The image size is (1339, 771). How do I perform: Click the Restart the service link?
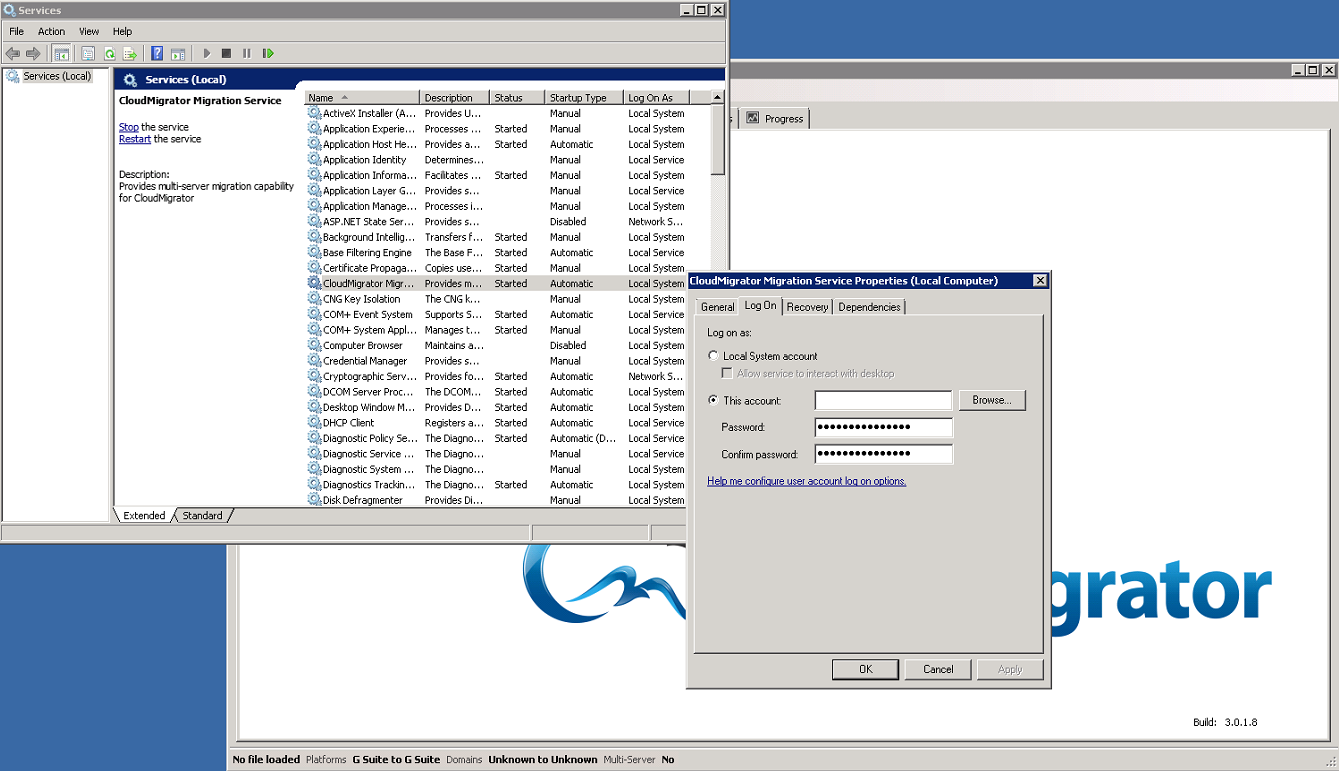(135, 139)
